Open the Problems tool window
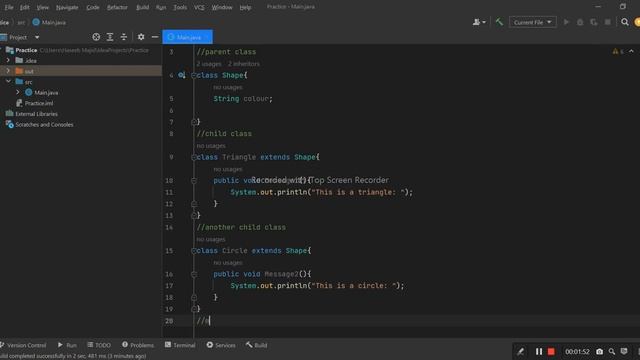The image size is (640, 360). click(138, 345)
